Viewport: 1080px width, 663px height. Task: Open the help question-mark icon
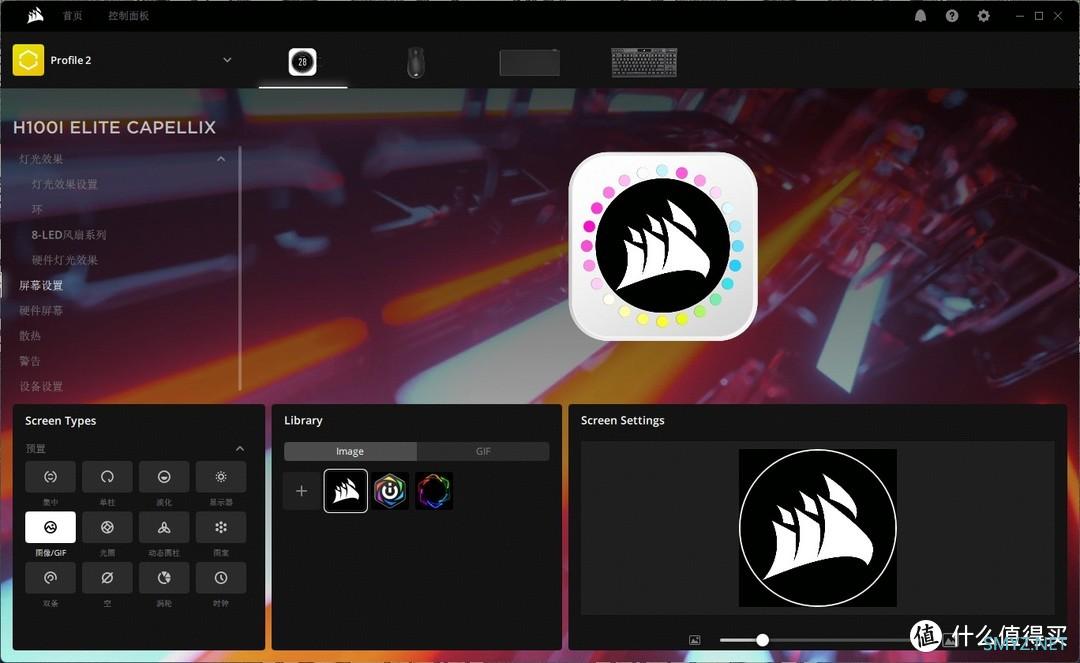click(952, 16)
